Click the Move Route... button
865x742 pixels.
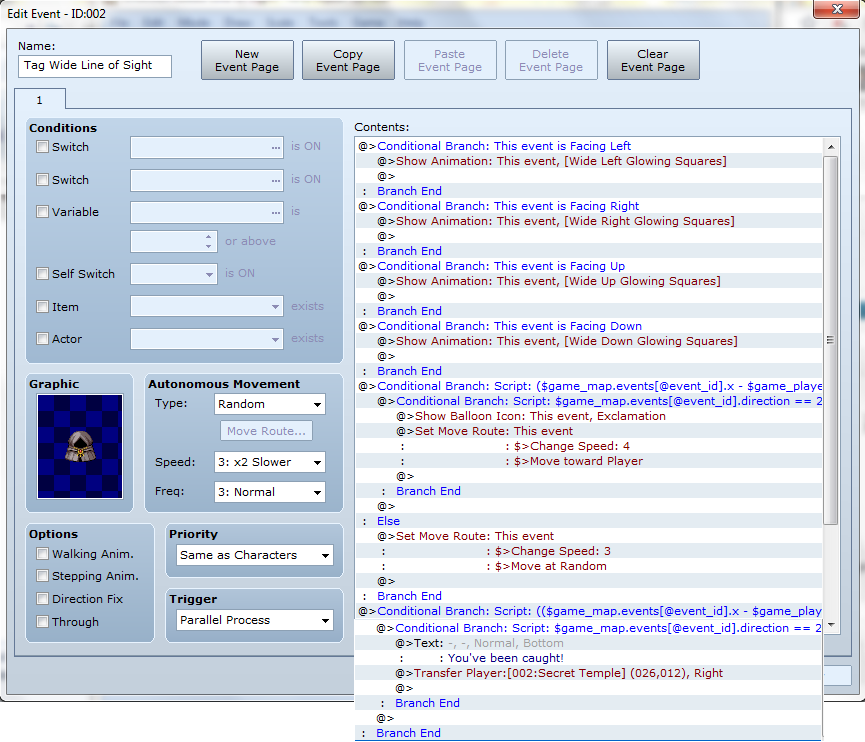click(x=266, y=431)
